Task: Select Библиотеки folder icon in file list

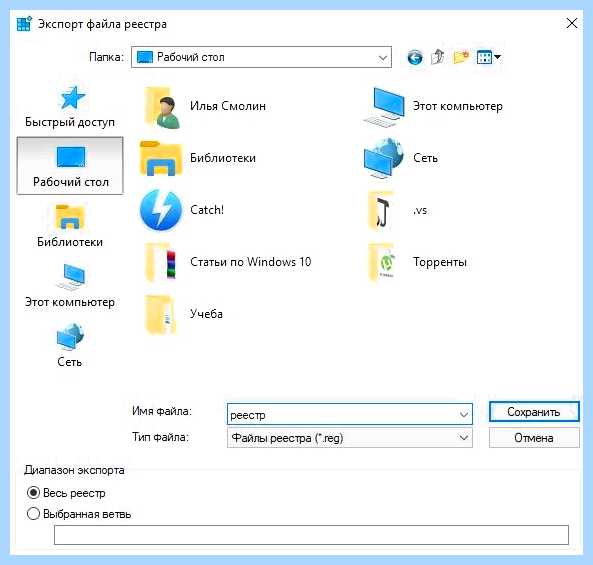Action: coord(161,158)
